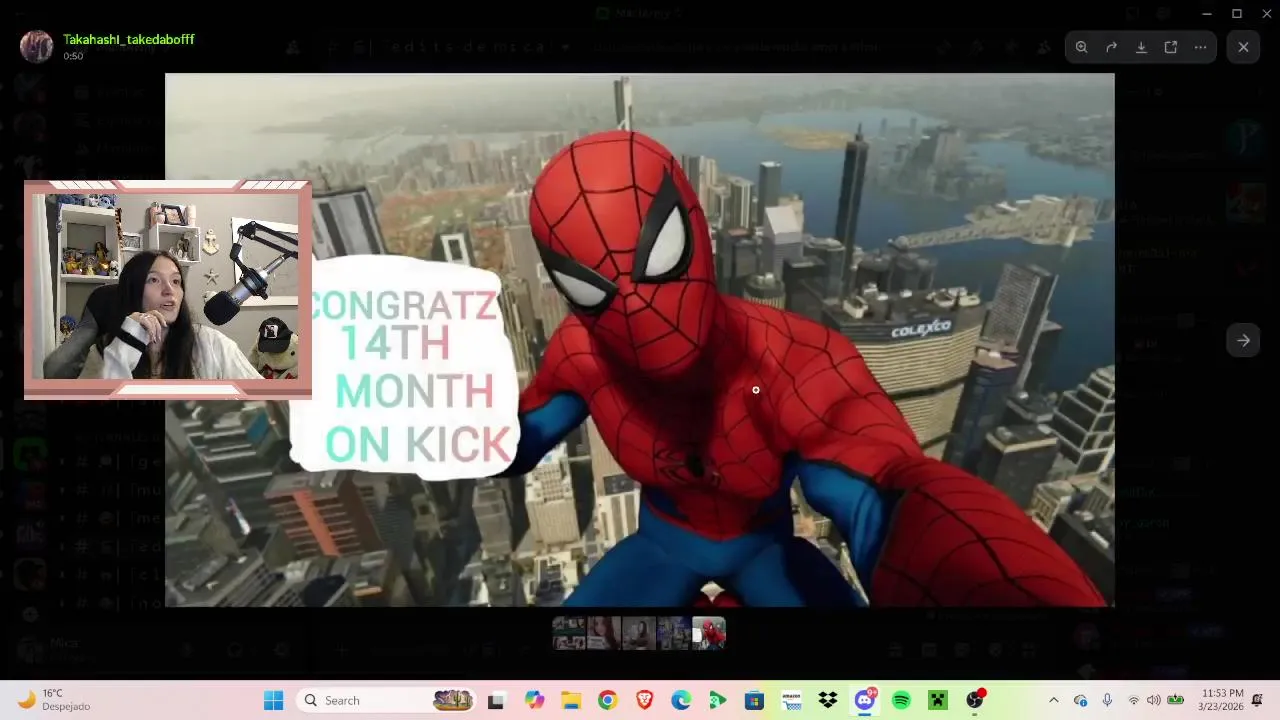This screenshot has height=720, width=1280.
Task: Expand the hidden system tray icons chevron
Action: (x=1053, y=700)
